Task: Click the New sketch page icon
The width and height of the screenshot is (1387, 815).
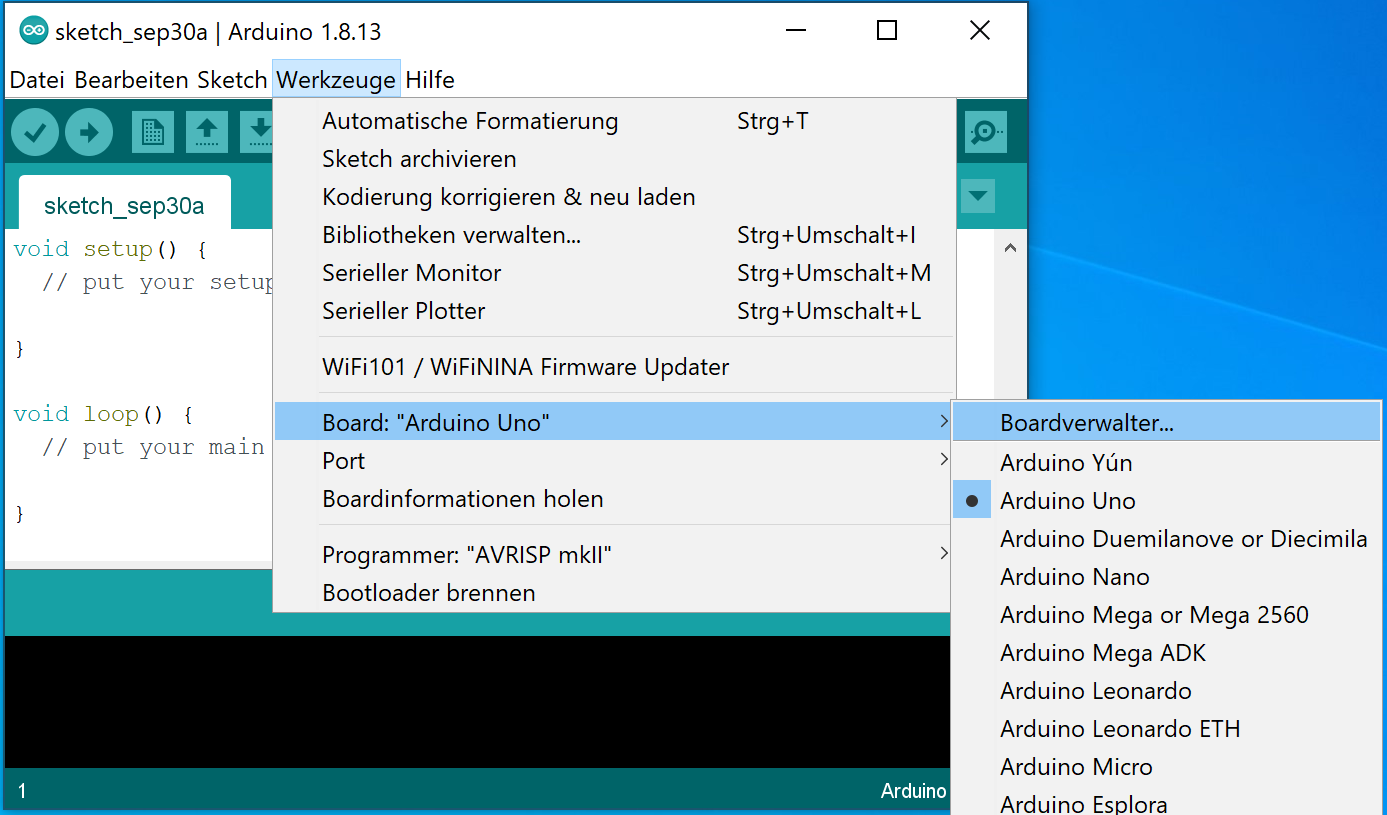Action: click(x=153, y=132)
